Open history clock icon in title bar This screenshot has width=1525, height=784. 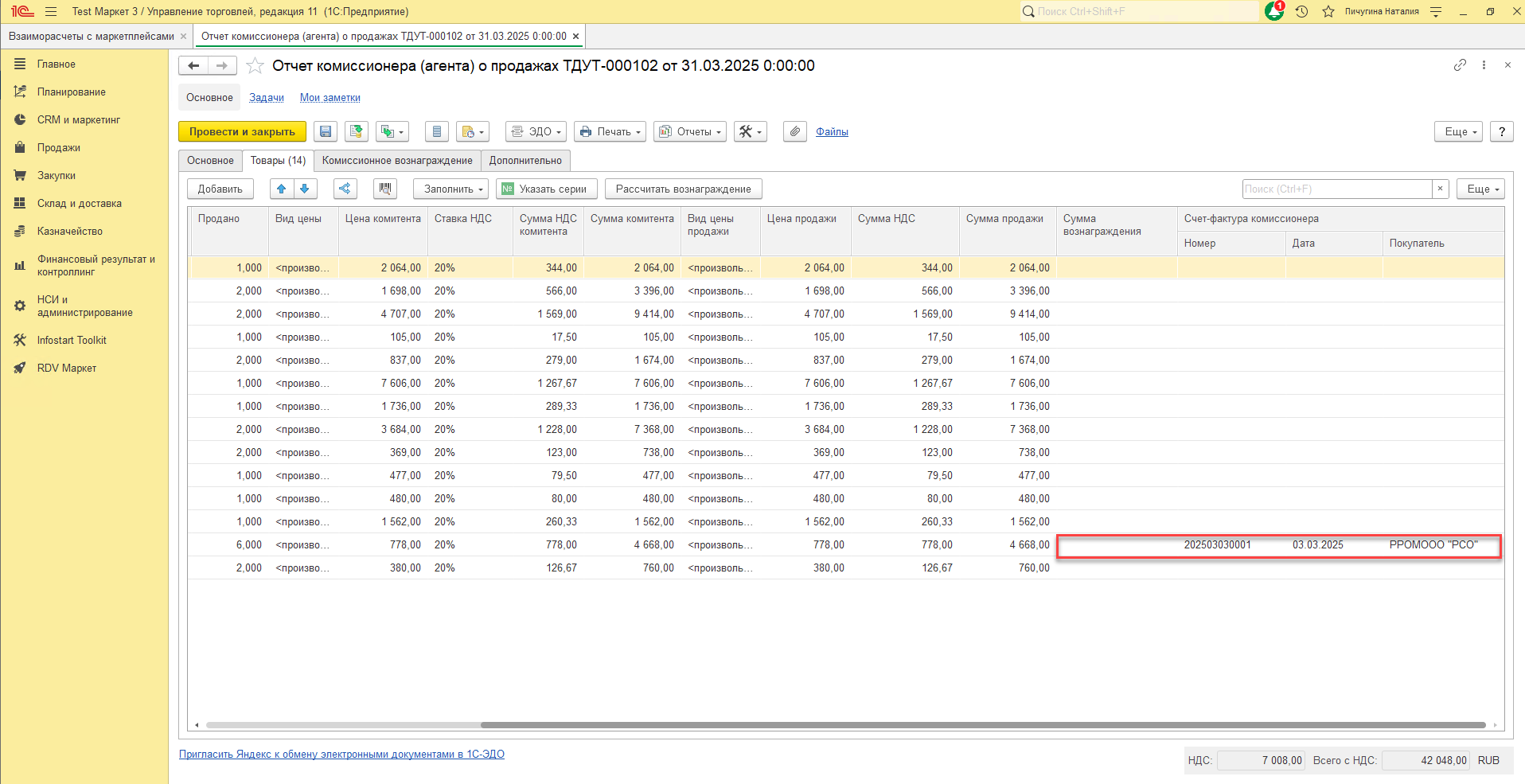coord(1302,11)
